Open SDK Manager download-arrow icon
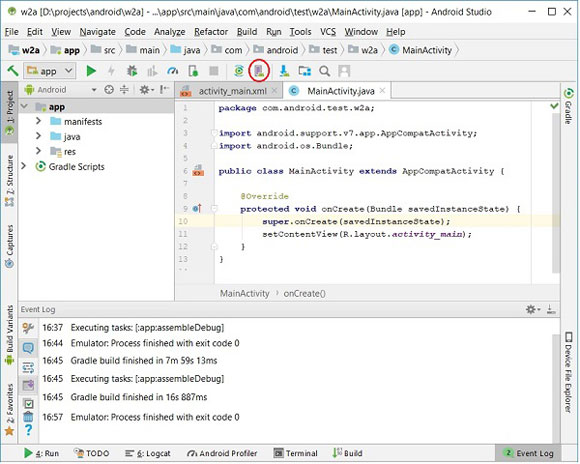Image resolution: width=580 pixels, height=464 pixels. pos(284,71)
